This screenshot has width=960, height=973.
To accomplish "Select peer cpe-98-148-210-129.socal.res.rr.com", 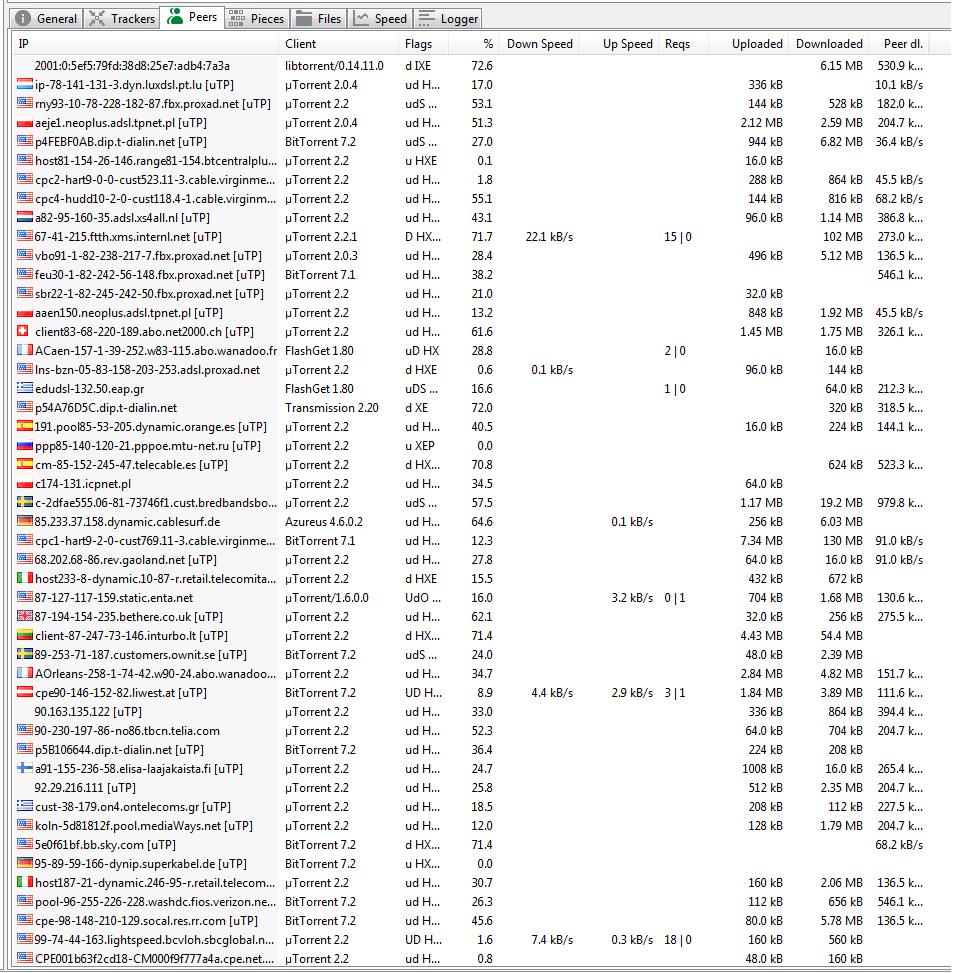I will [x=146, y=920].
